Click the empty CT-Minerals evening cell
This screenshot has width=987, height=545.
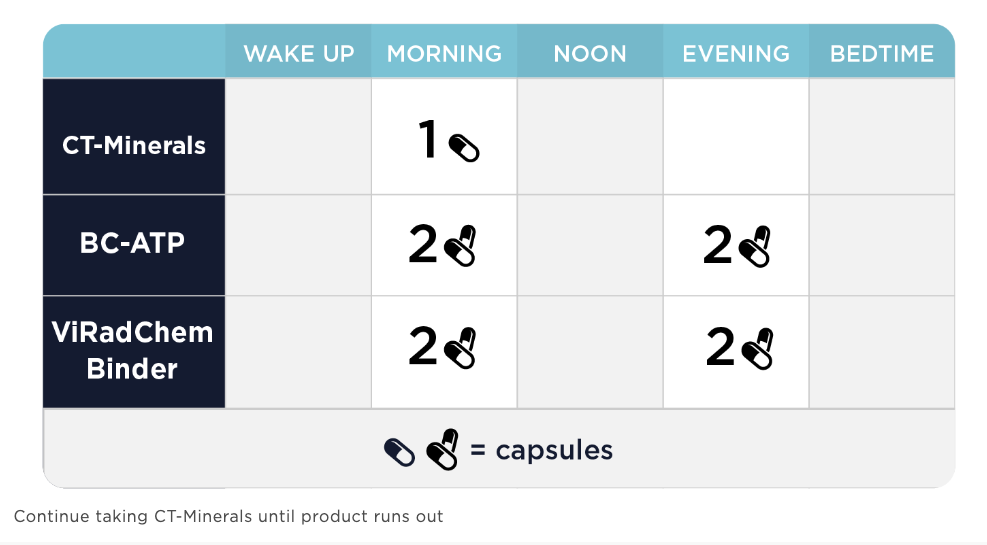coord(736,137)
